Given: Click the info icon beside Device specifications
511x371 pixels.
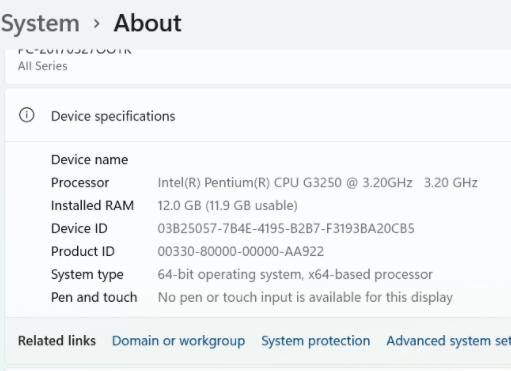Looking at the screenshot, I should click(x=27, y=115).
